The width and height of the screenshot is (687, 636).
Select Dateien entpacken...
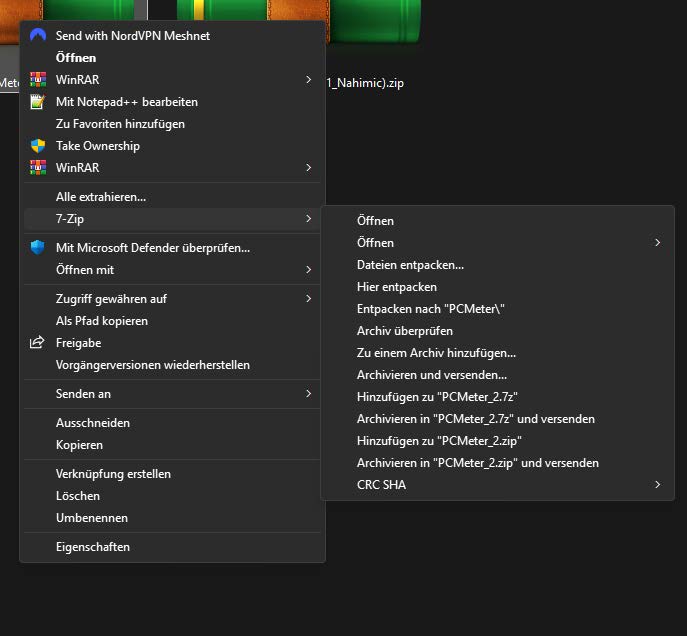(x=498, y=265)
